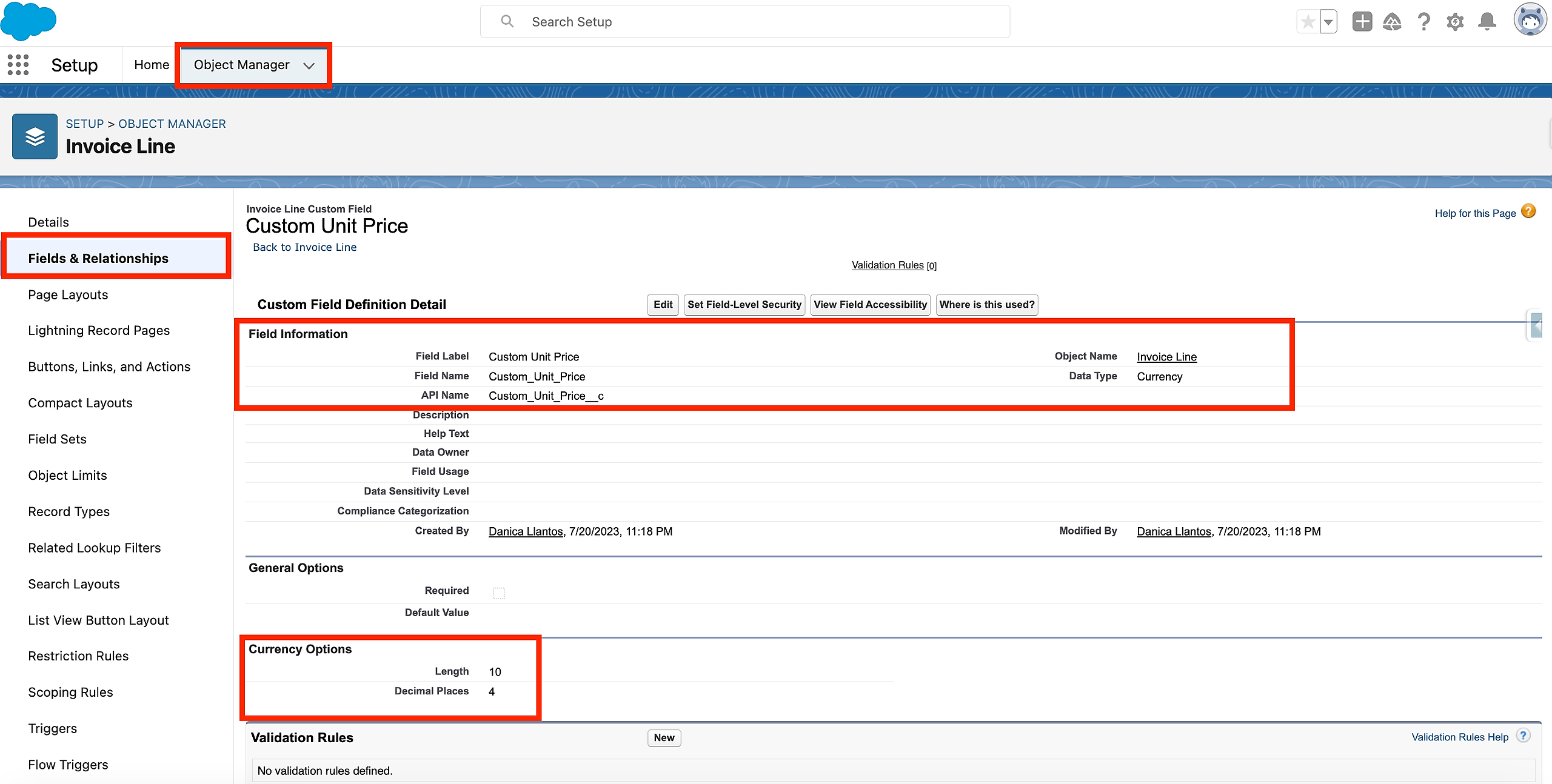The width and height of the screenshot is (1552, 784).
Task: Click the Salesforce cloud logo
Action: [x=28, y=21]
